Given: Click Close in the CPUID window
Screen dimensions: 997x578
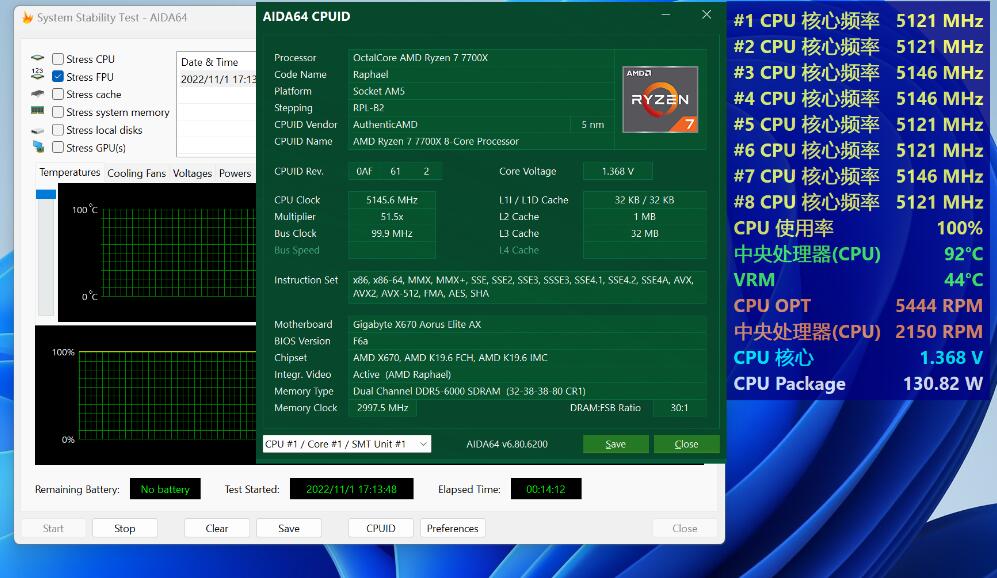Looking at the screenshot, I should pos(686,444).
